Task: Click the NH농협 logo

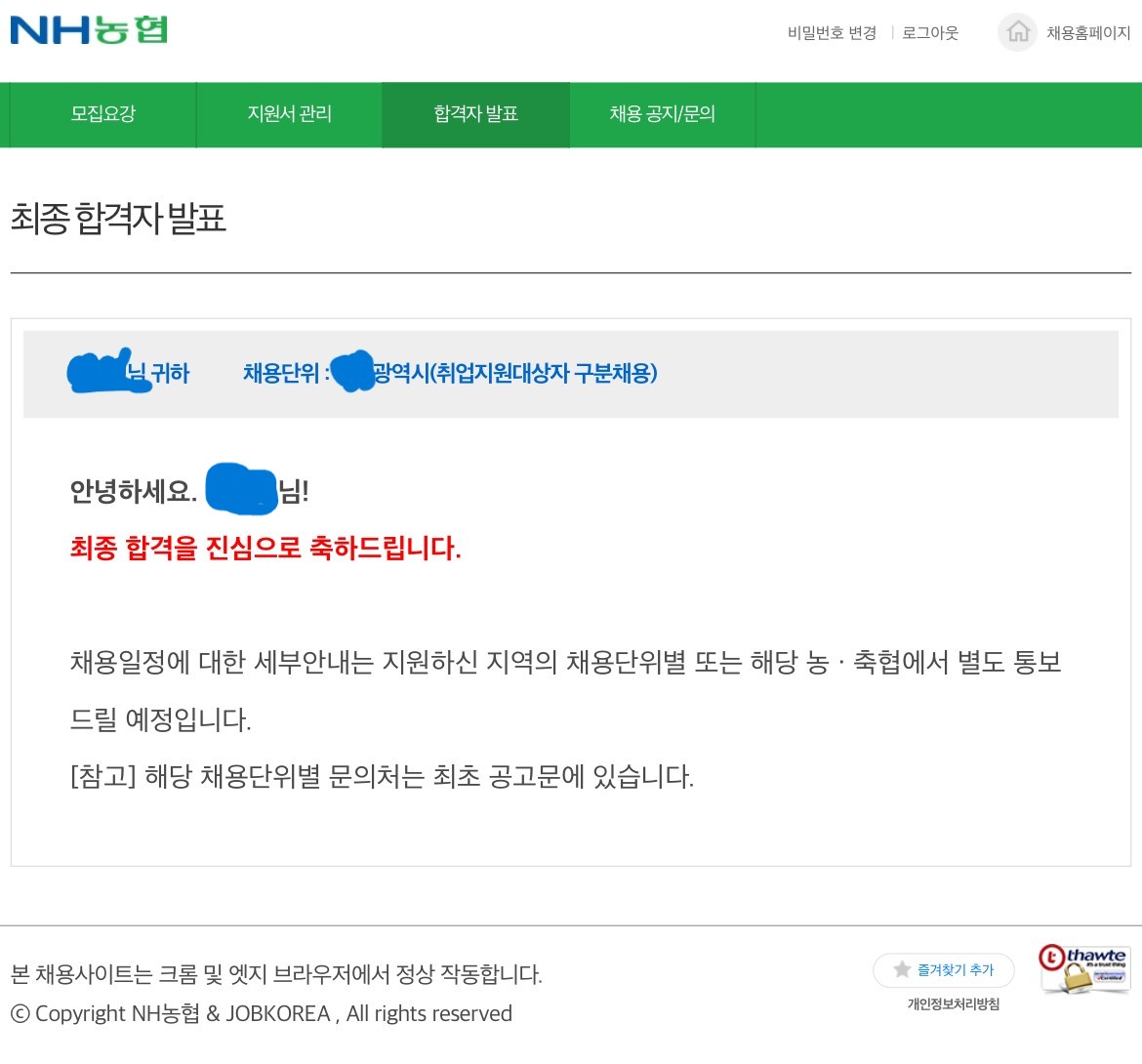Action: pyautogui.click(x=89, y=30)
